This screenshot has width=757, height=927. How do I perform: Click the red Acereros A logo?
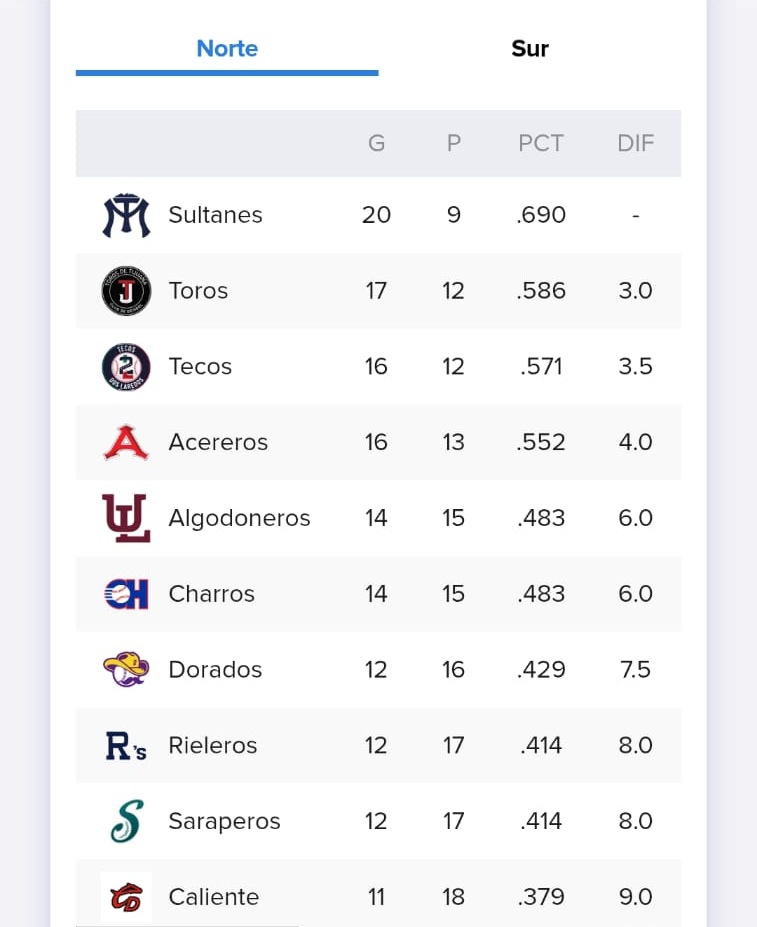point(126,442)
